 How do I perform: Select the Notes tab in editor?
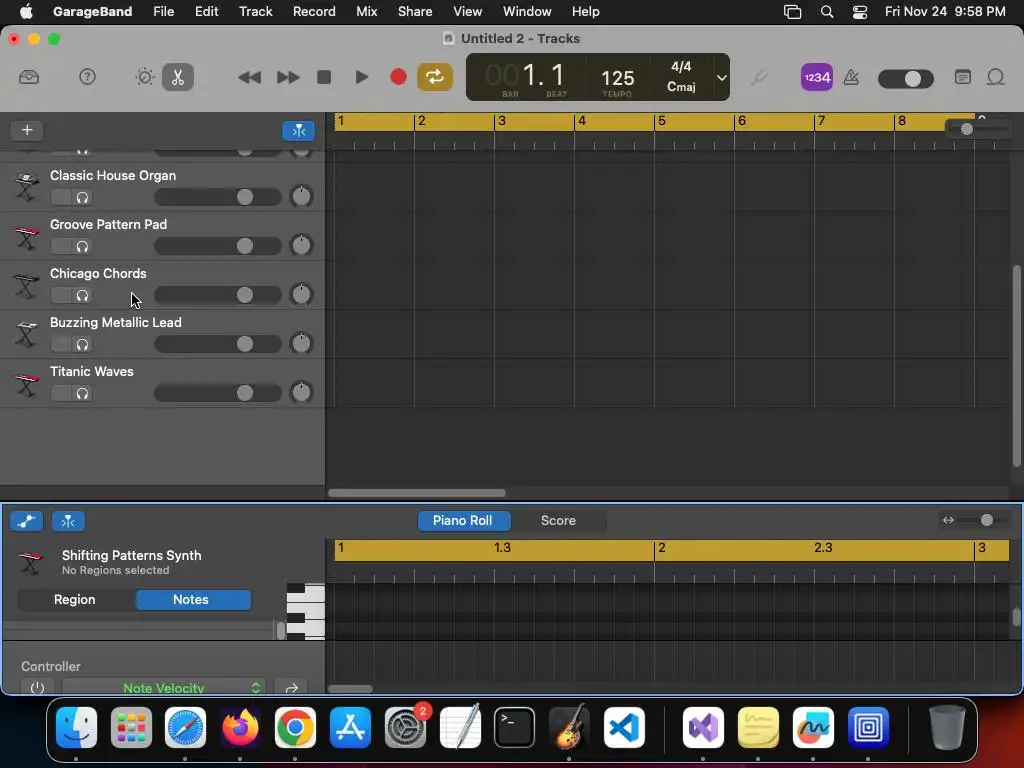[192, 600]
